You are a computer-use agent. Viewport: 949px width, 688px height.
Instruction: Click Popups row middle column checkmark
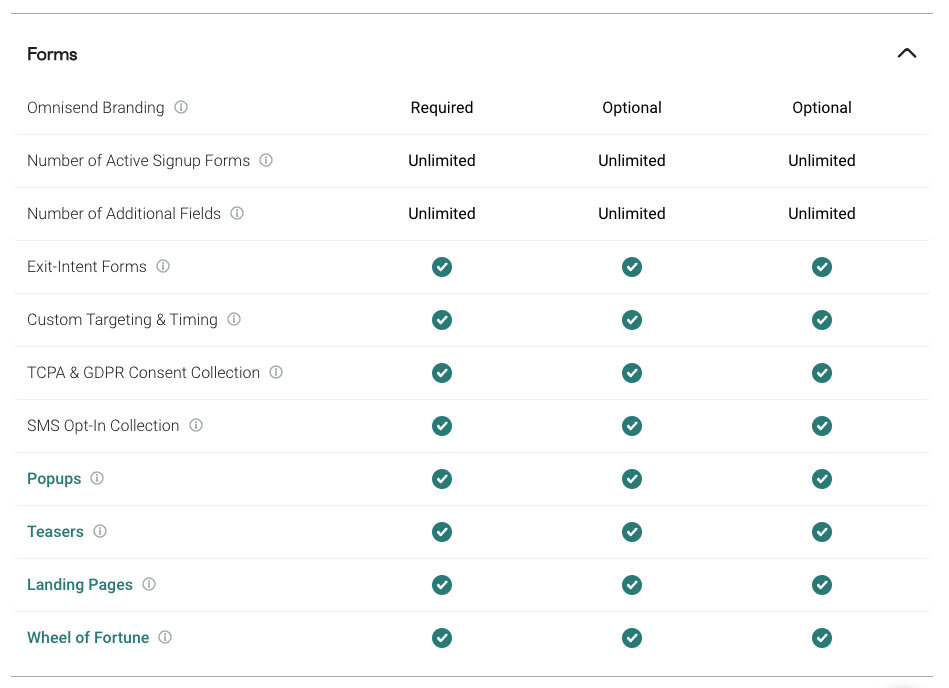coord(632,479)
